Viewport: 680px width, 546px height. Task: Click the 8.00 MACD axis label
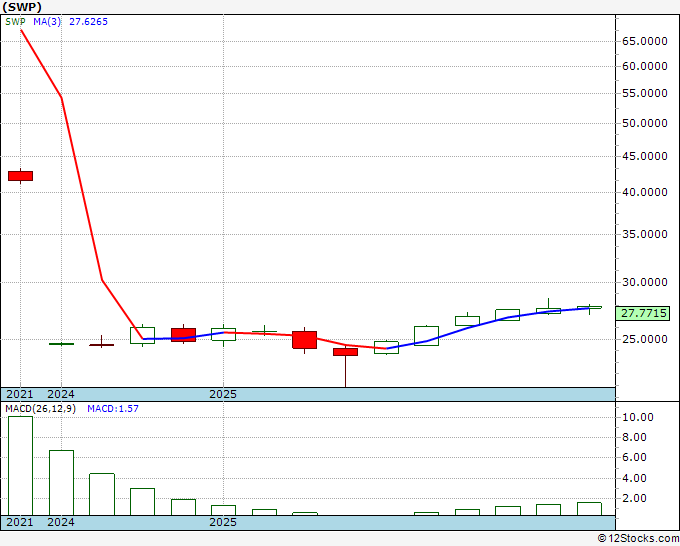tap(634, 437)
